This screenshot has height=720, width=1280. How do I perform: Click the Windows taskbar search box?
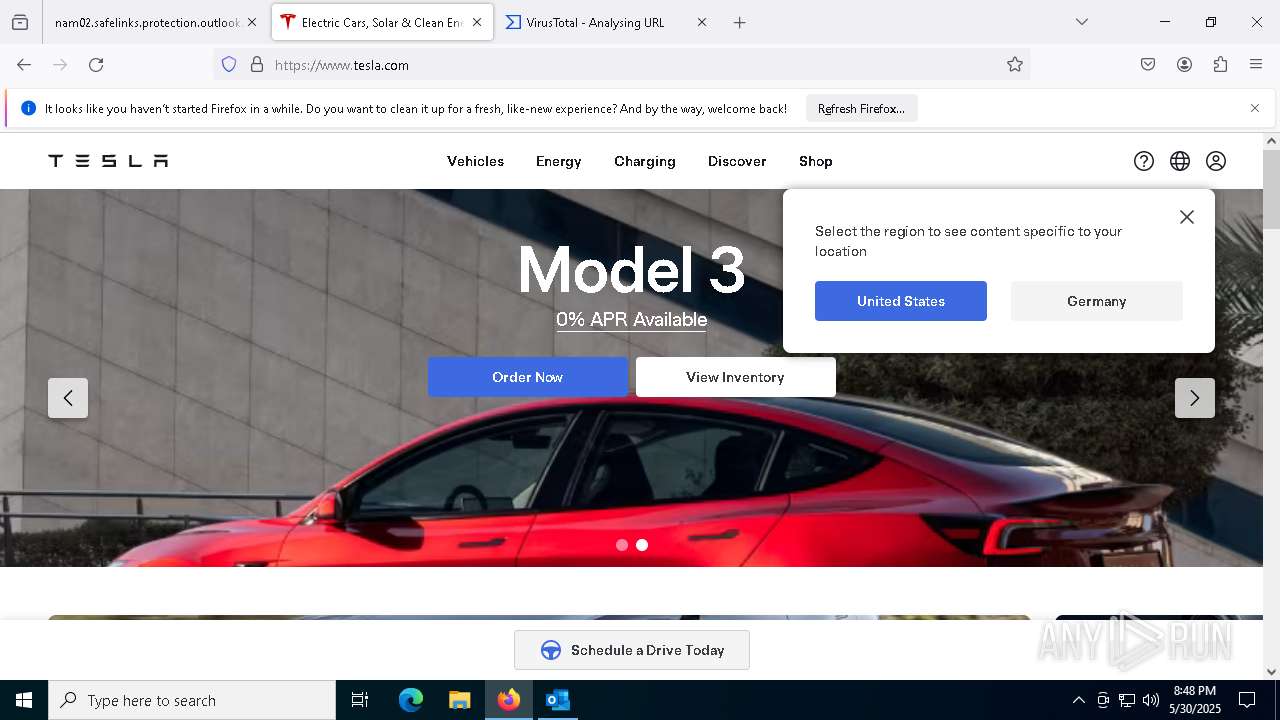pyautogui.click(x=192, y=700)
